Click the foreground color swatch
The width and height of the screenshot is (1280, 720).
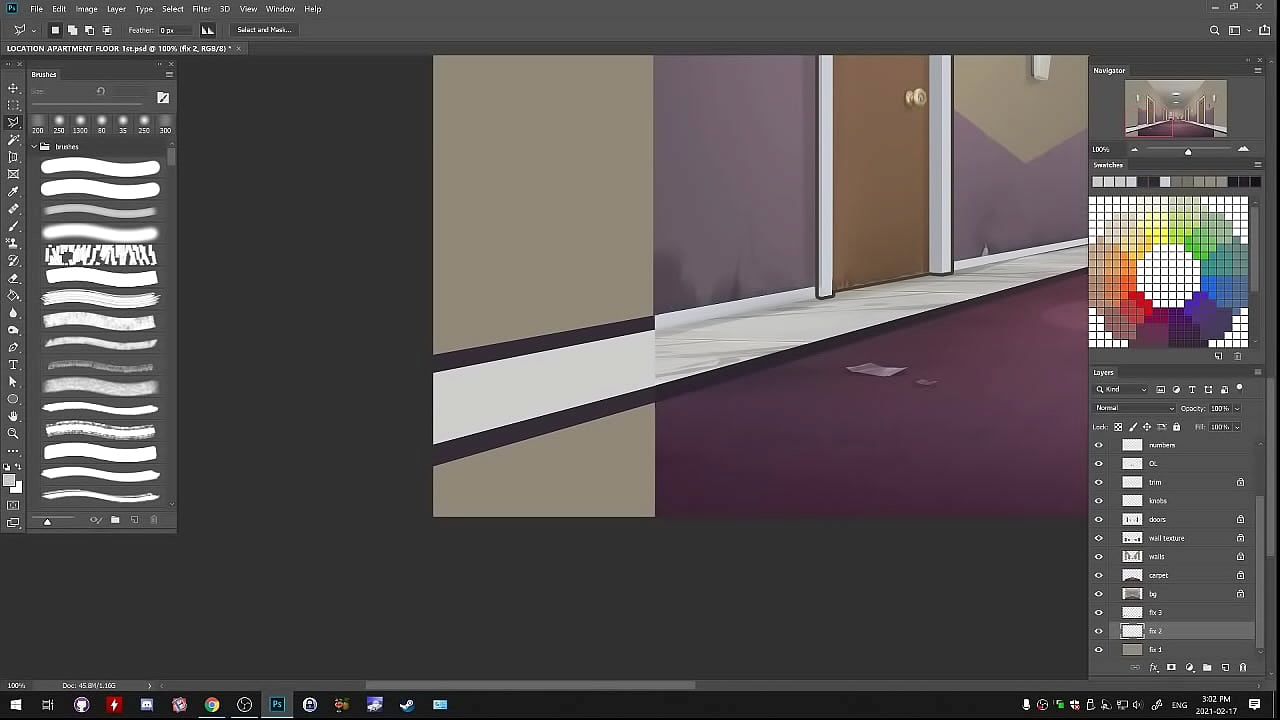click(9, 481)
